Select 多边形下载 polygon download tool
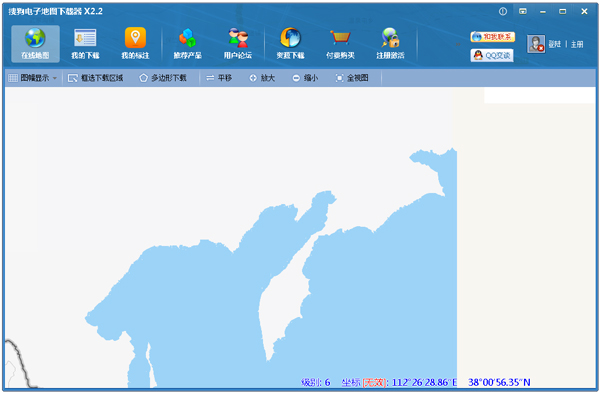 tap(163, 78)
